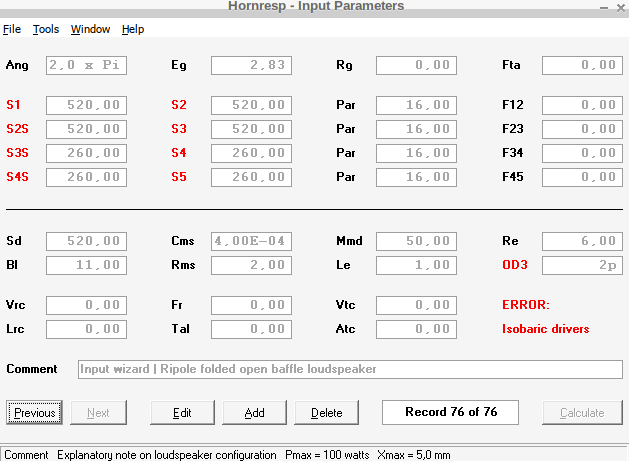Screen dimensions: 629x461
Task: Select the S2S area field
Action: [86, 129]
